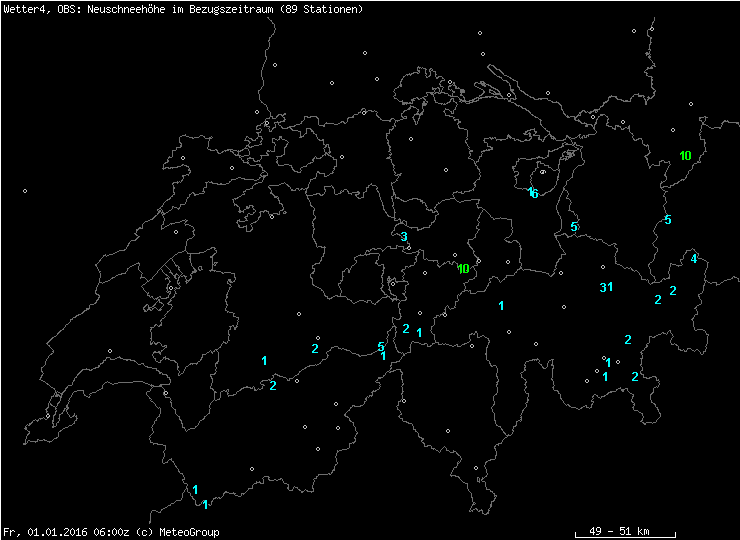Select the isolated station dot at far left edge
The width and height of the screenshot is (740, 540).
pyautogui.click(x=25, y=191)
